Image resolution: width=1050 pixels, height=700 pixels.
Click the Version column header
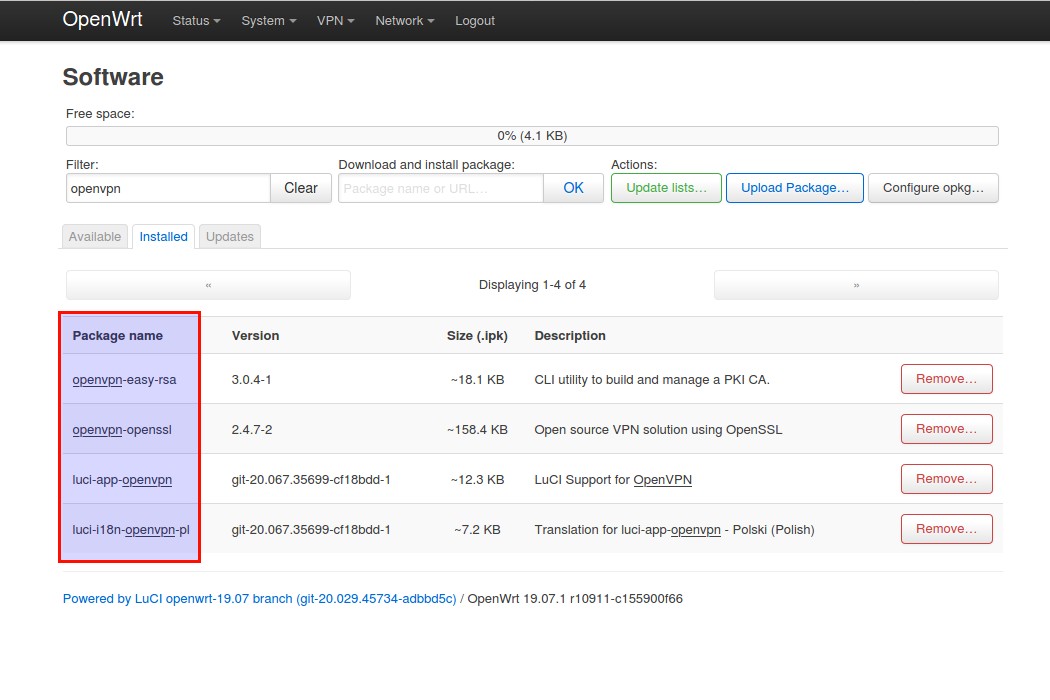click(255, 336)
